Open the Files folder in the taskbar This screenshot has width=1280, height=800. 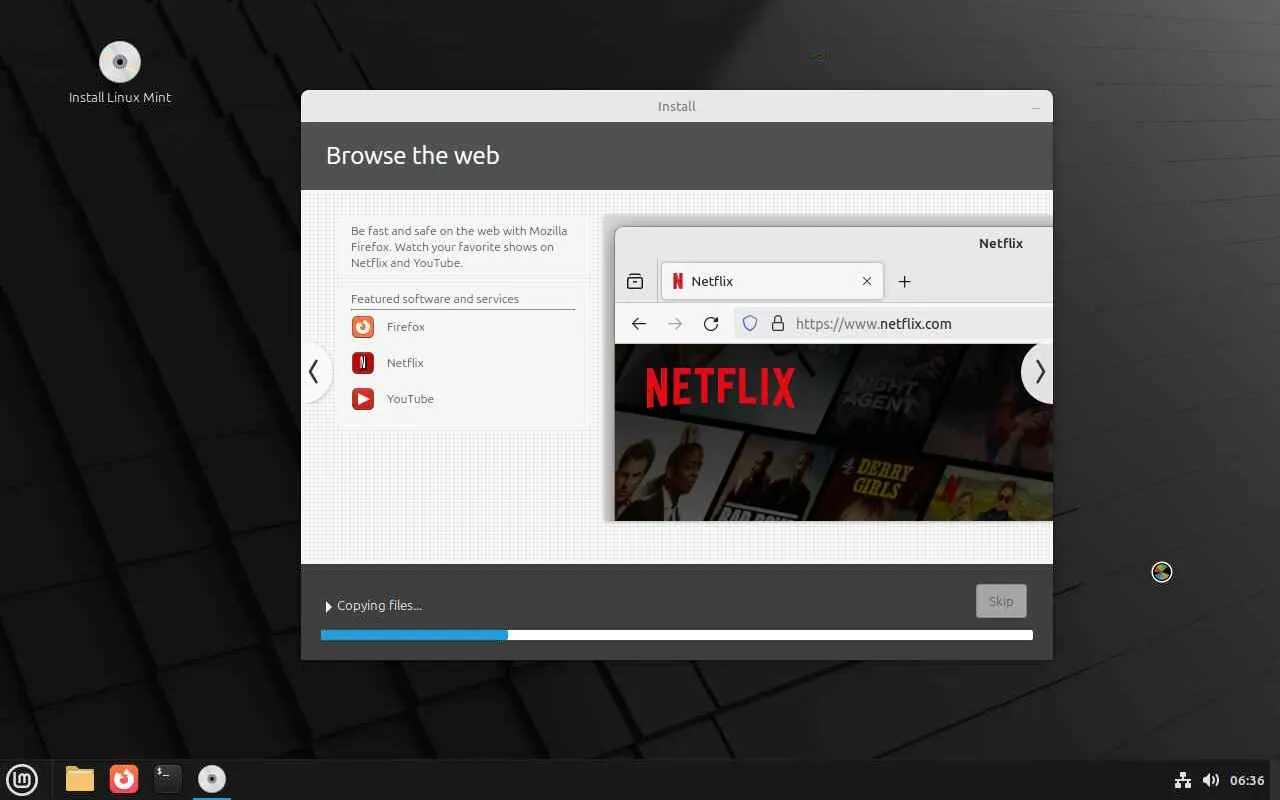tap(80, 779)
